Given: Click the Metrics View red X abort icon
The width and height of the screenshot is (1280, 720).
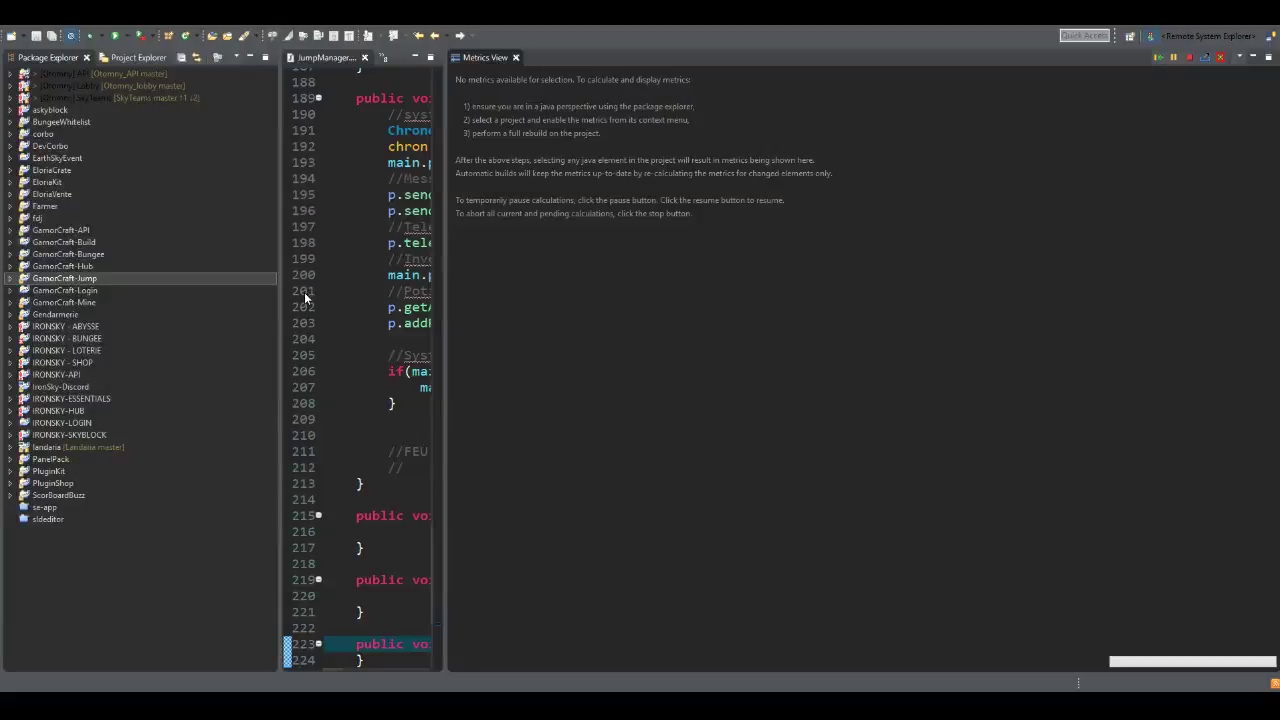Looking at the screenshot, I should point(1220,57).
